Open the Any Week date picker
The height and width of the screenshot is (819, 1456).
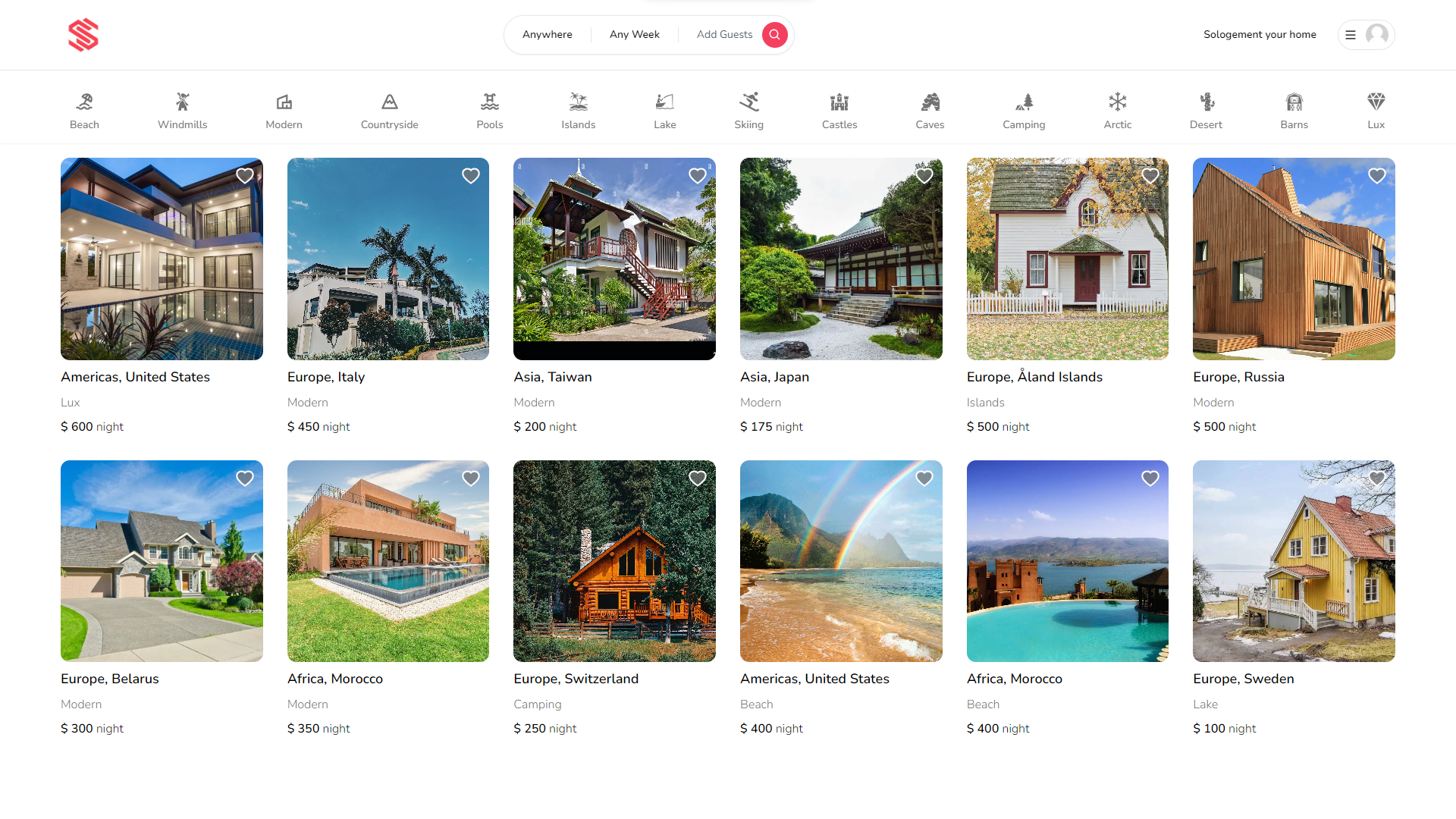pos(634,35)
